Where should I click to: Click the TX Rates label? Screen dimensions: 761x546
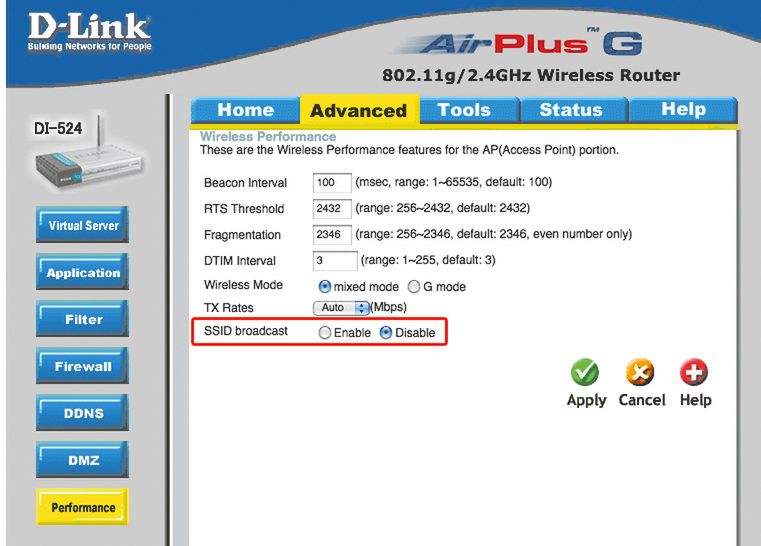(229, 308)
